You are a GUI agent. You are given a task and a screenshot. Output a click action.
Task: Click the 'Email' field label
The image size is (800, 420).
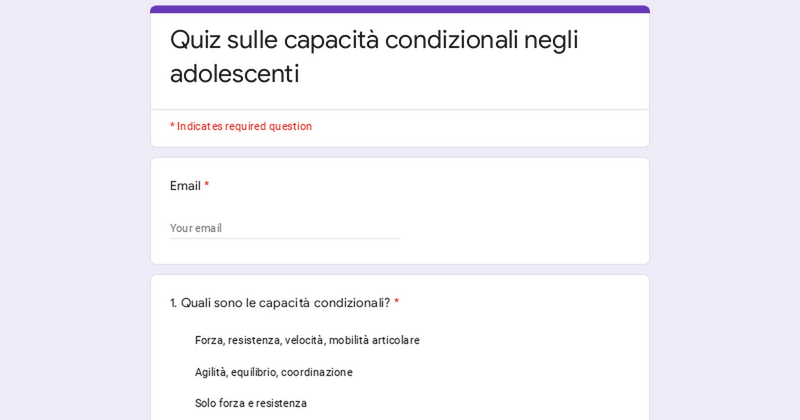coord(185,186)
